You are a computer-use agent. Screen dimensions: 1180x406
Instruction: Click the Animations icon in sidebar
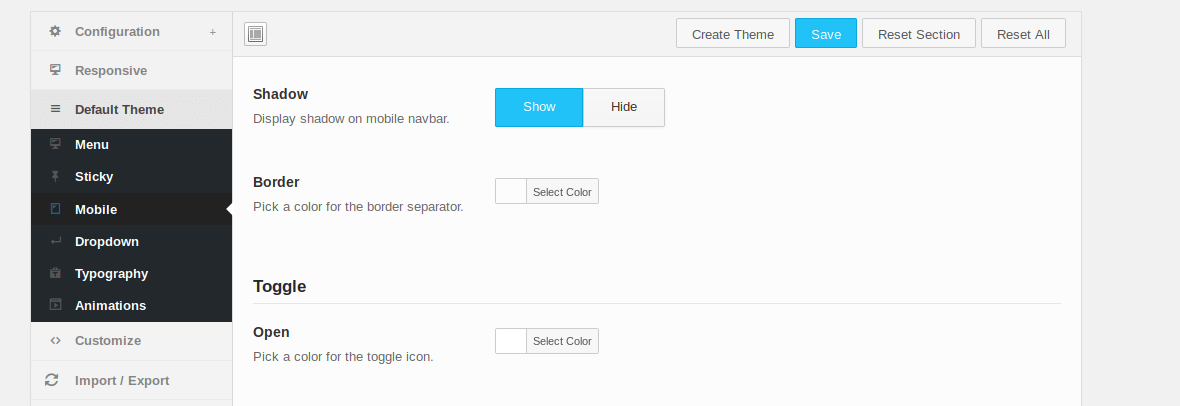(55, 306)
